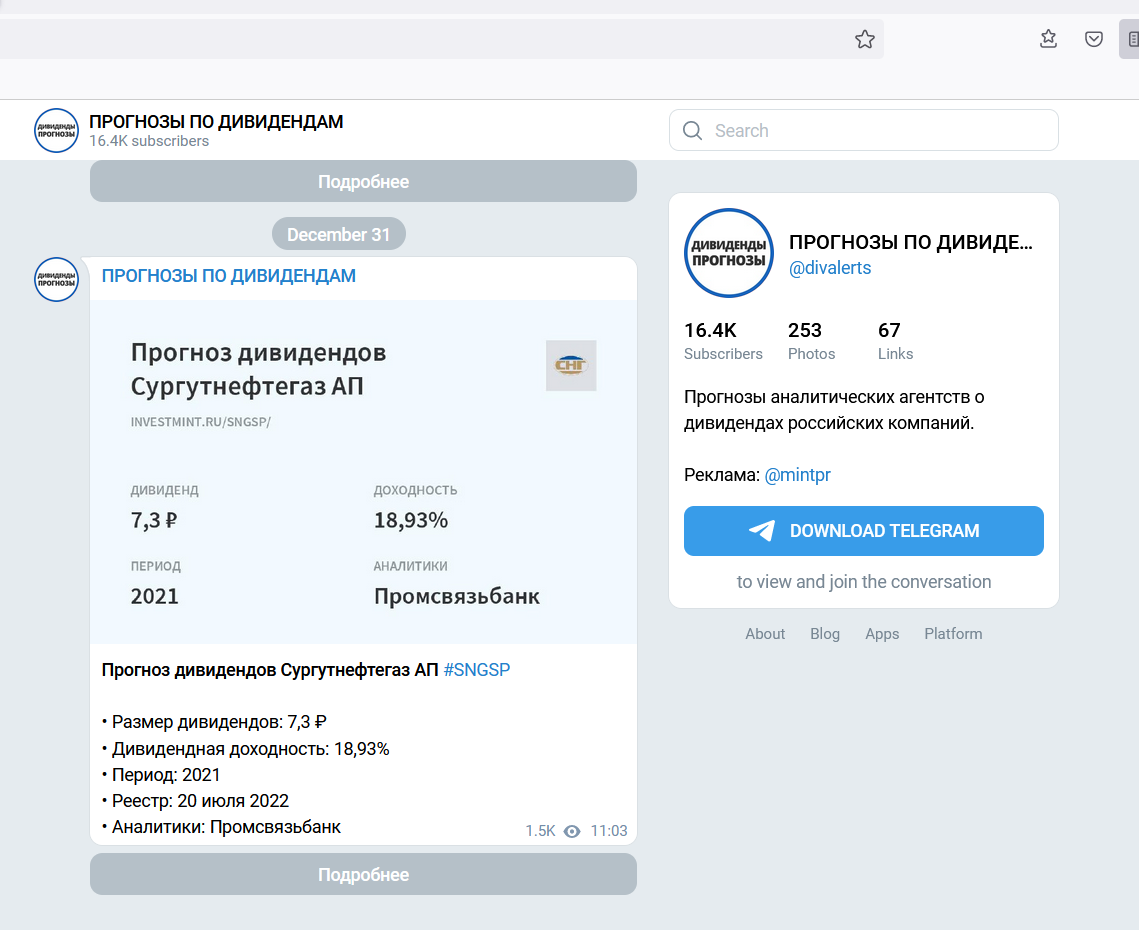Open the Platform footer link
This screenshot has height=930, width=1139.
point(953,634)
